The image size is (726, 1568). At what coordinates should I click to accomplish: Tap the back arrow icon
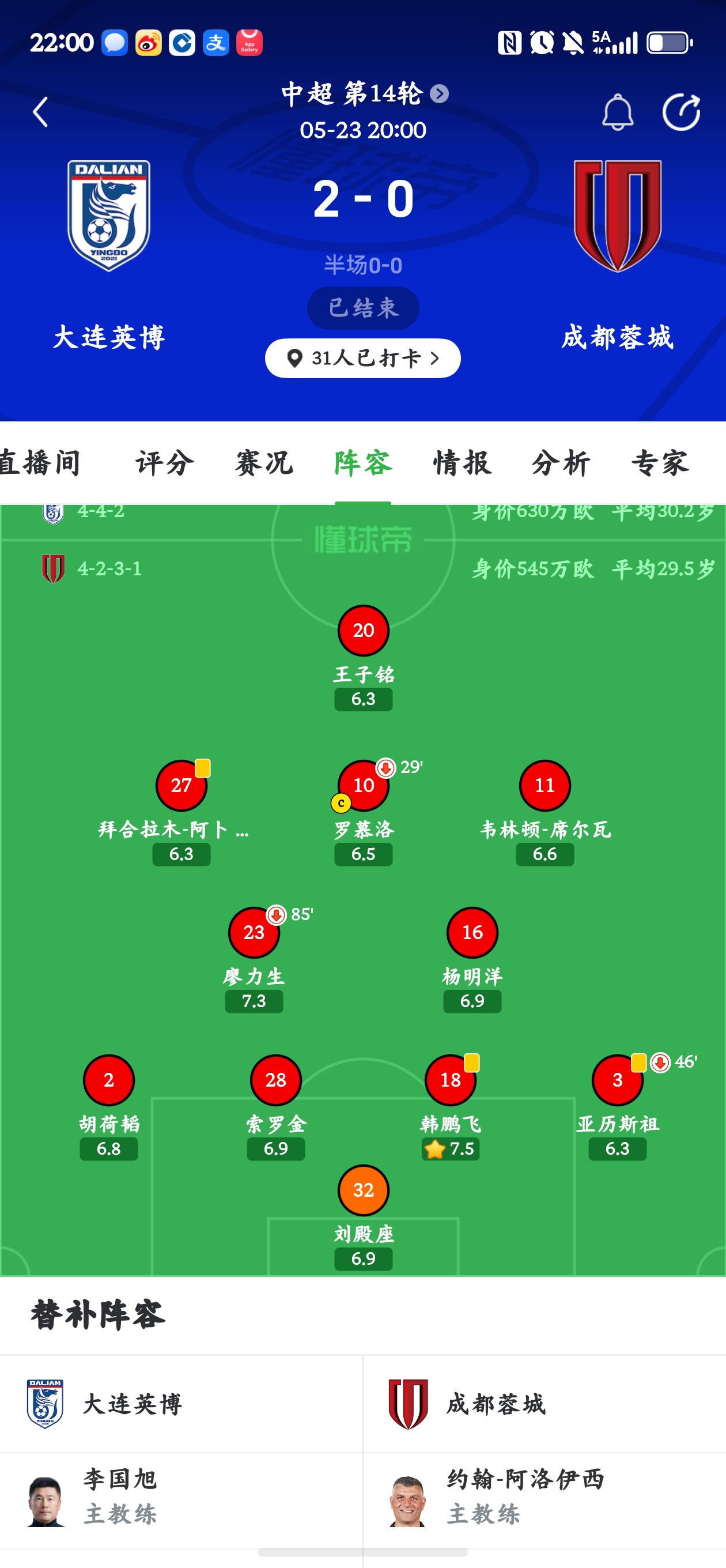(x=40, y=112)
